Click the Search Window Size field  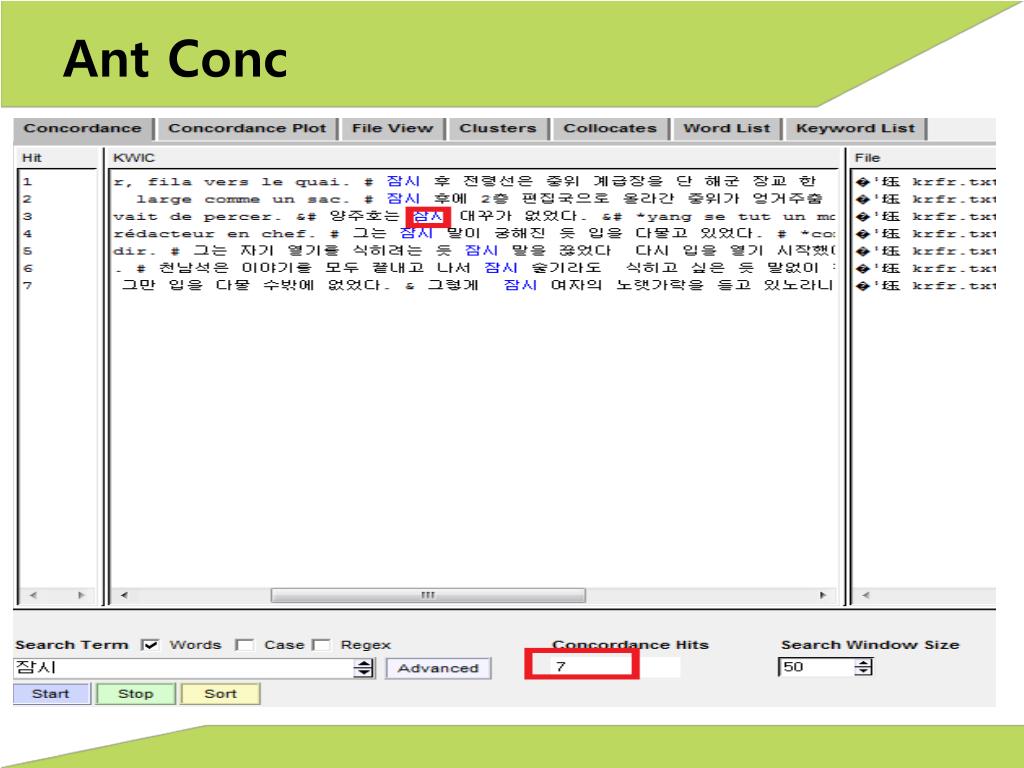tap(816, 667)
